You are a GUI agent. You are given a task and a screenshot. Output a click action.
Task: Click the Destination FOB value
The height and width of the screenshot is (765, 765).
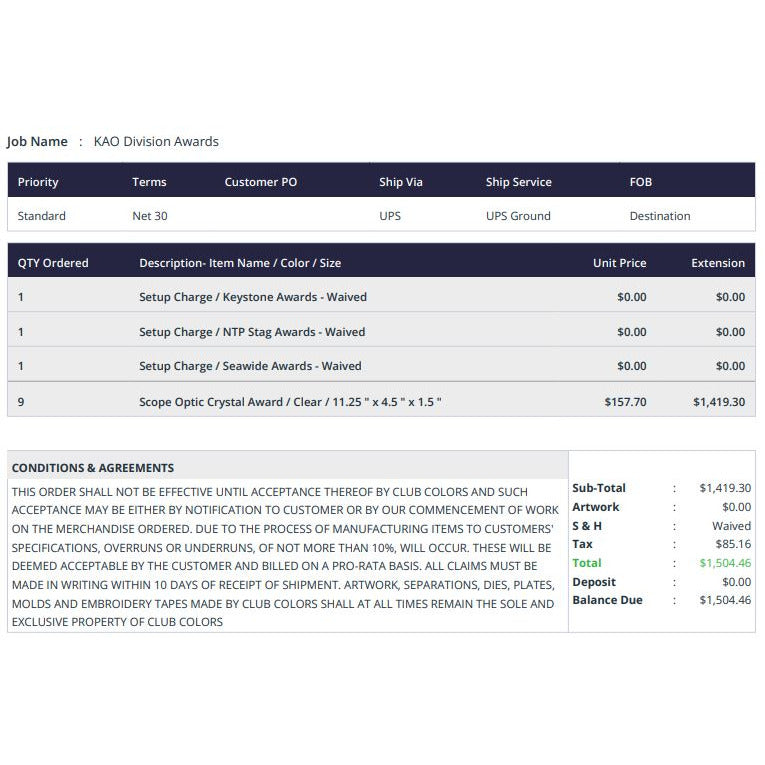660,216
